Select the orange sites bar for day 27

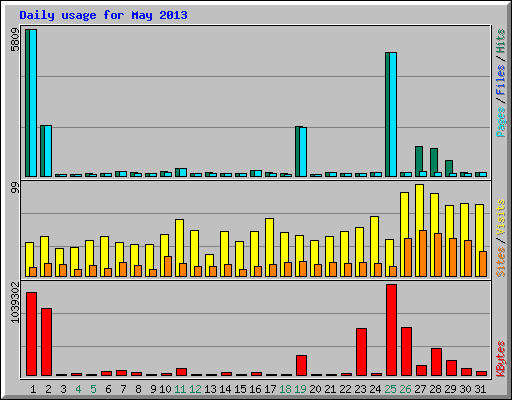tap(423, 253)
